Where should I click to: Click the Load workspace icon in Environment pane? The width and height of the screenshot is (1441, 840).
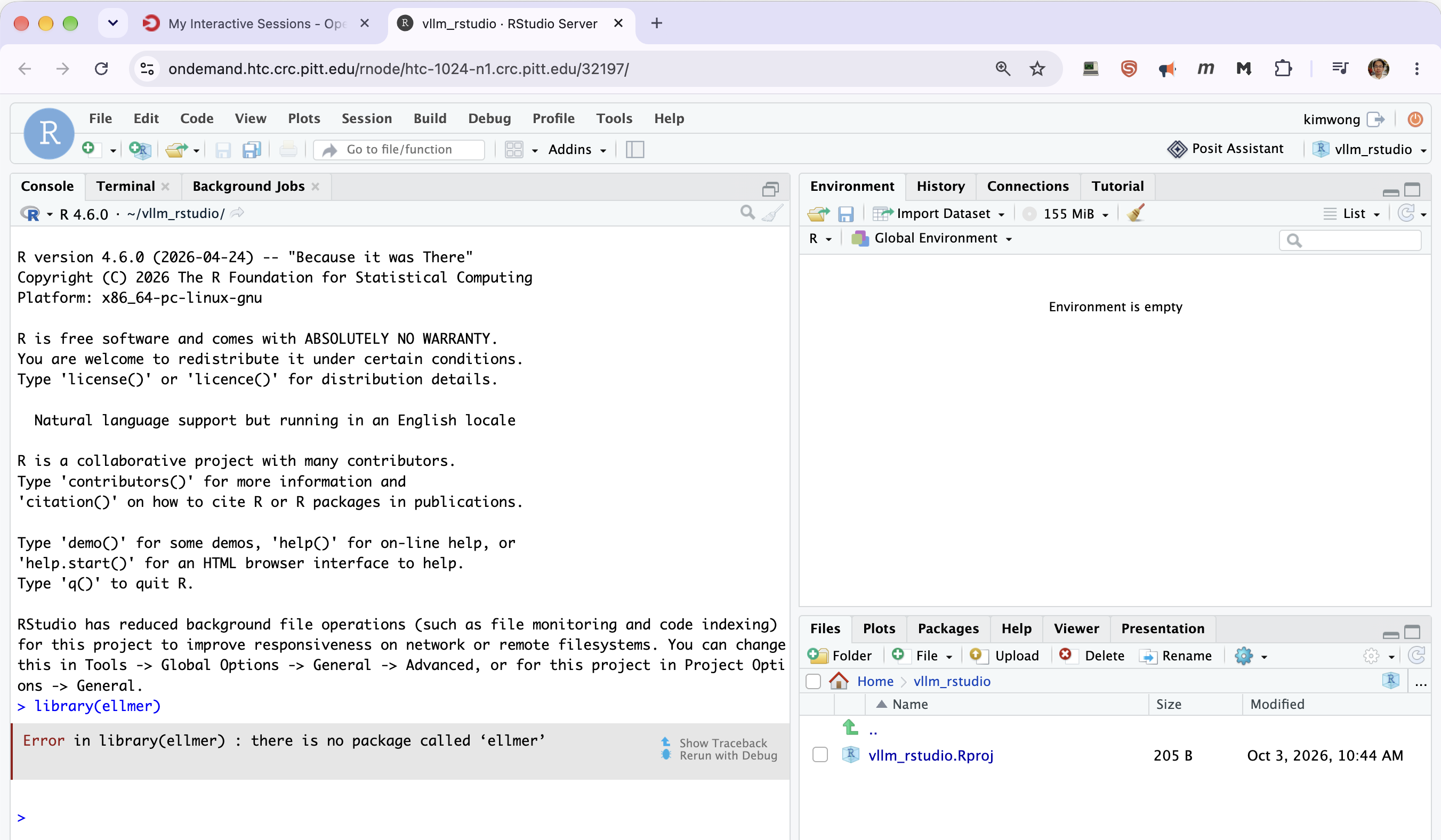[x=818, y=214]
